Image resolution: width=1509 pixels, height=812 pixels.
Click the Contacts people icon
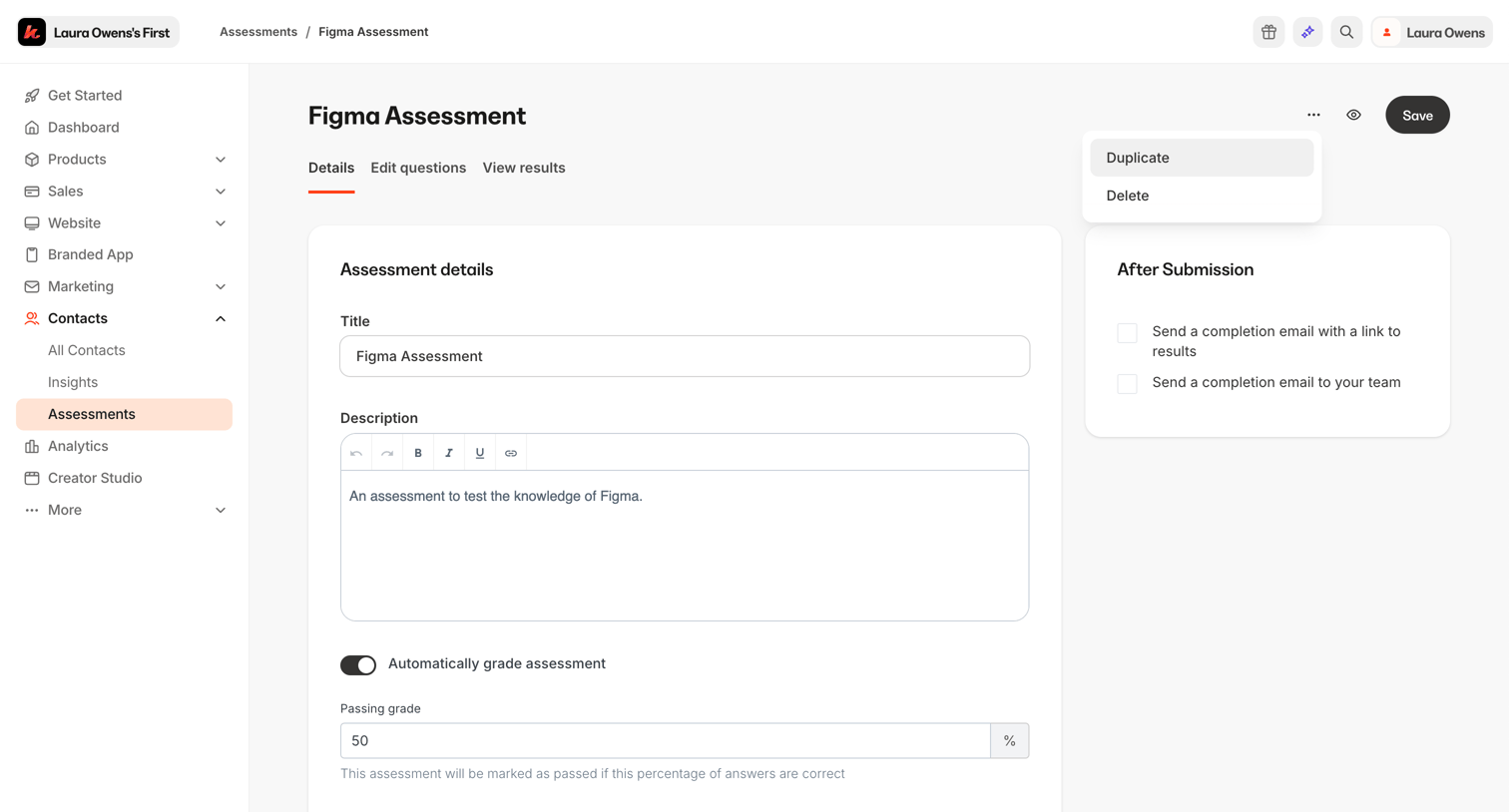(32, 318)
